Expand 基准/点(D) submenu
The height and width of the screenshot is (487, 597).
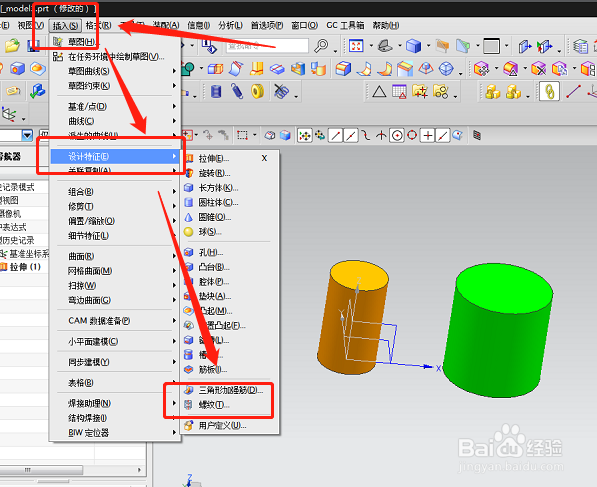tap(114, 107)
